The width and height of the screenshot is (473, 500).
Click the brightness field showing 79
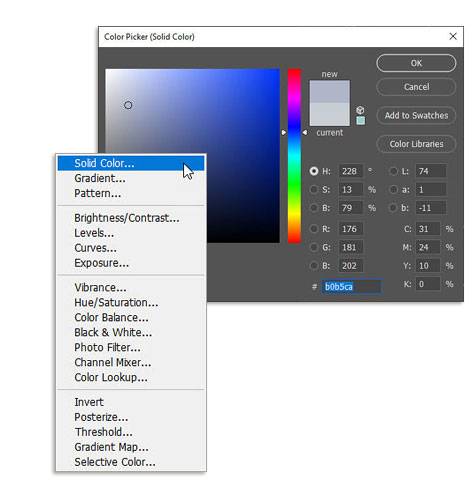351,208
